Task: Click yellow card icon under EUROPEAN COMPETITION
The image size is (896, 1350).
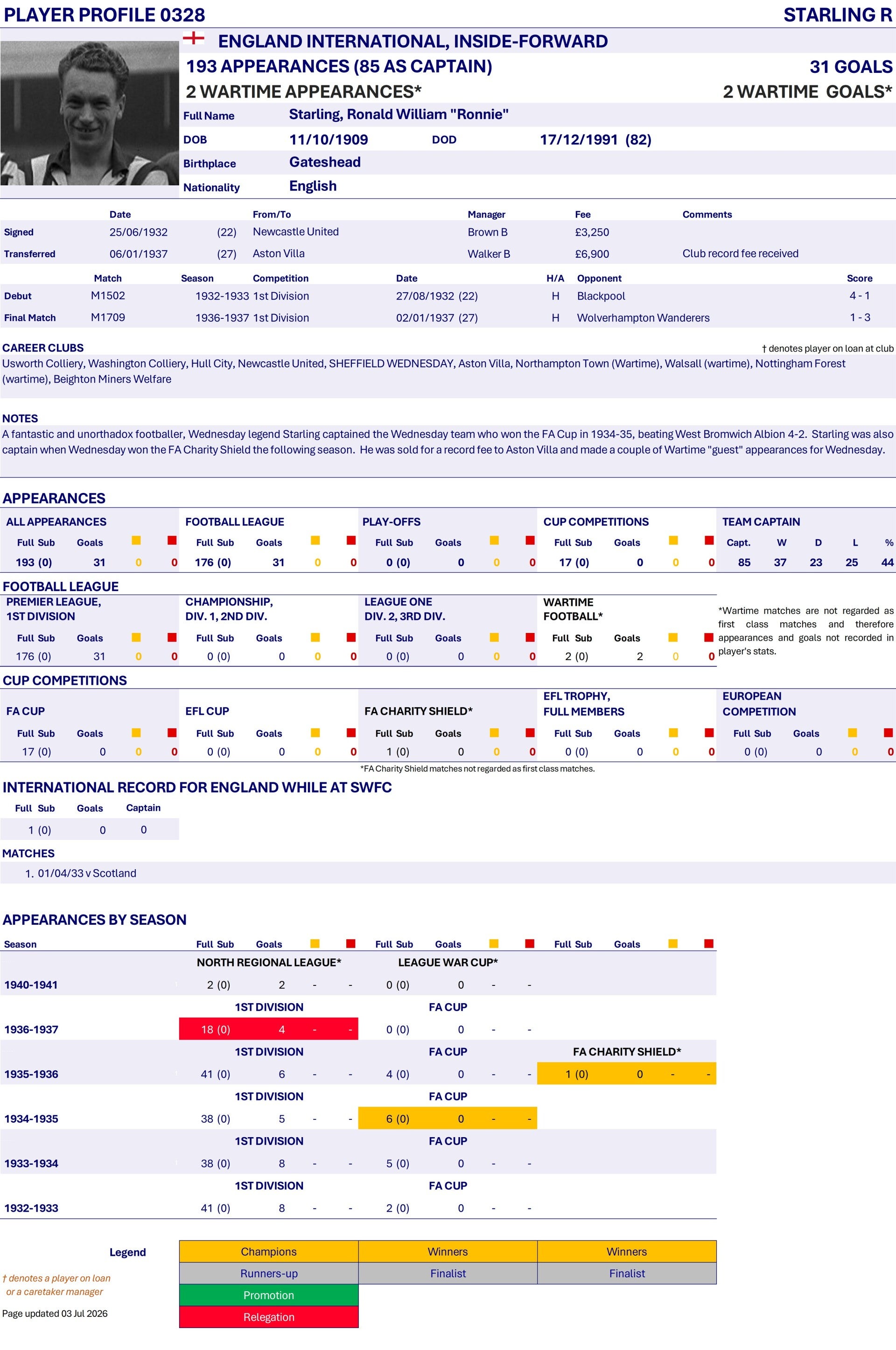Action: [x=853, y=733]
